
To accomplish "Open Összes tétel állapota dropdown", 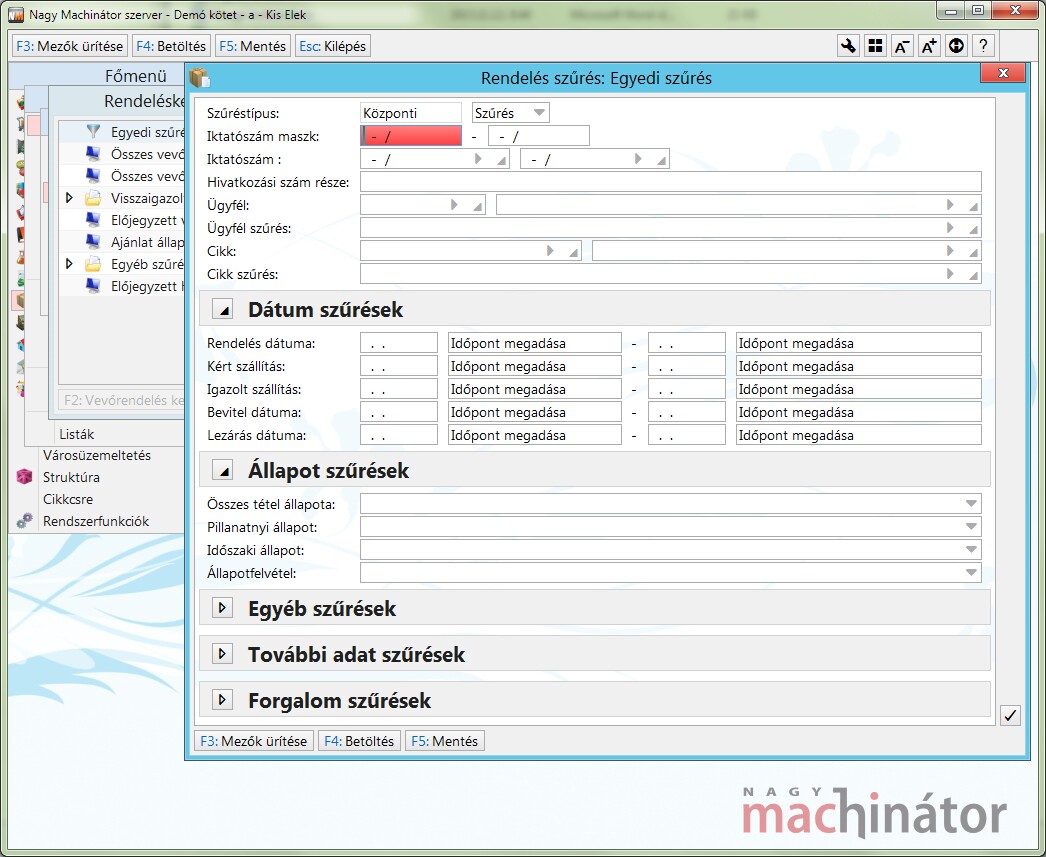I will click(971, 504).
